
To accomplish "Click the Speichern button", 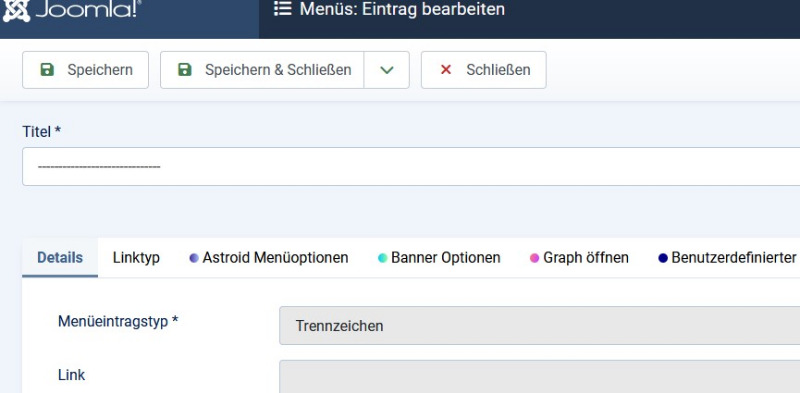I will click(85, 70).
